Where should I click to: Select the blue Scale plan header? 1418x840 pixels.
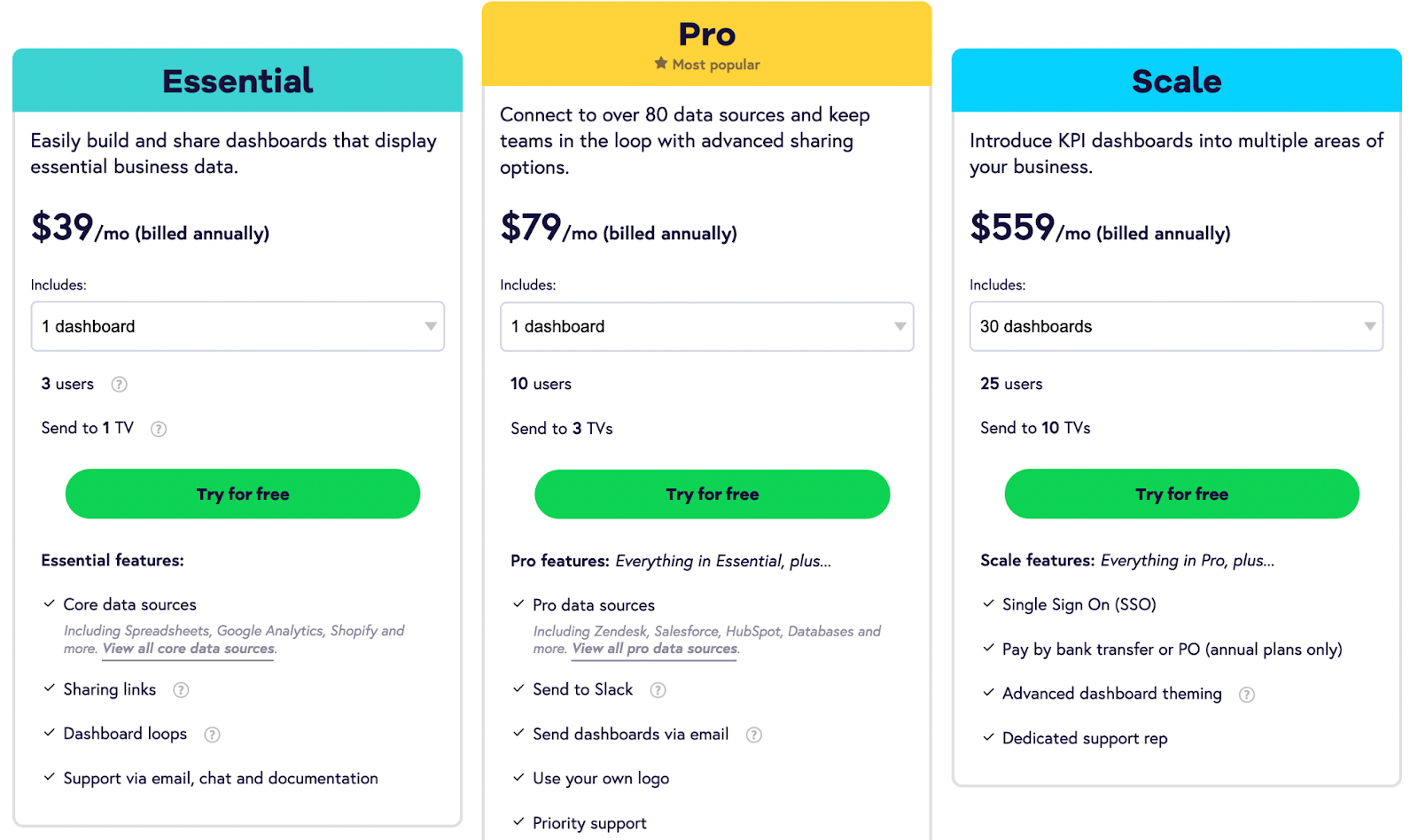tap(1176, 81)
